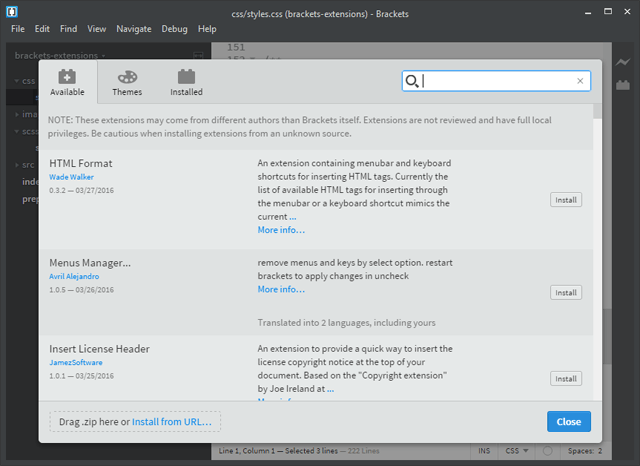Open the View menu
The image size is (640, 466).
pyautogui.click(x=97, y=29)
